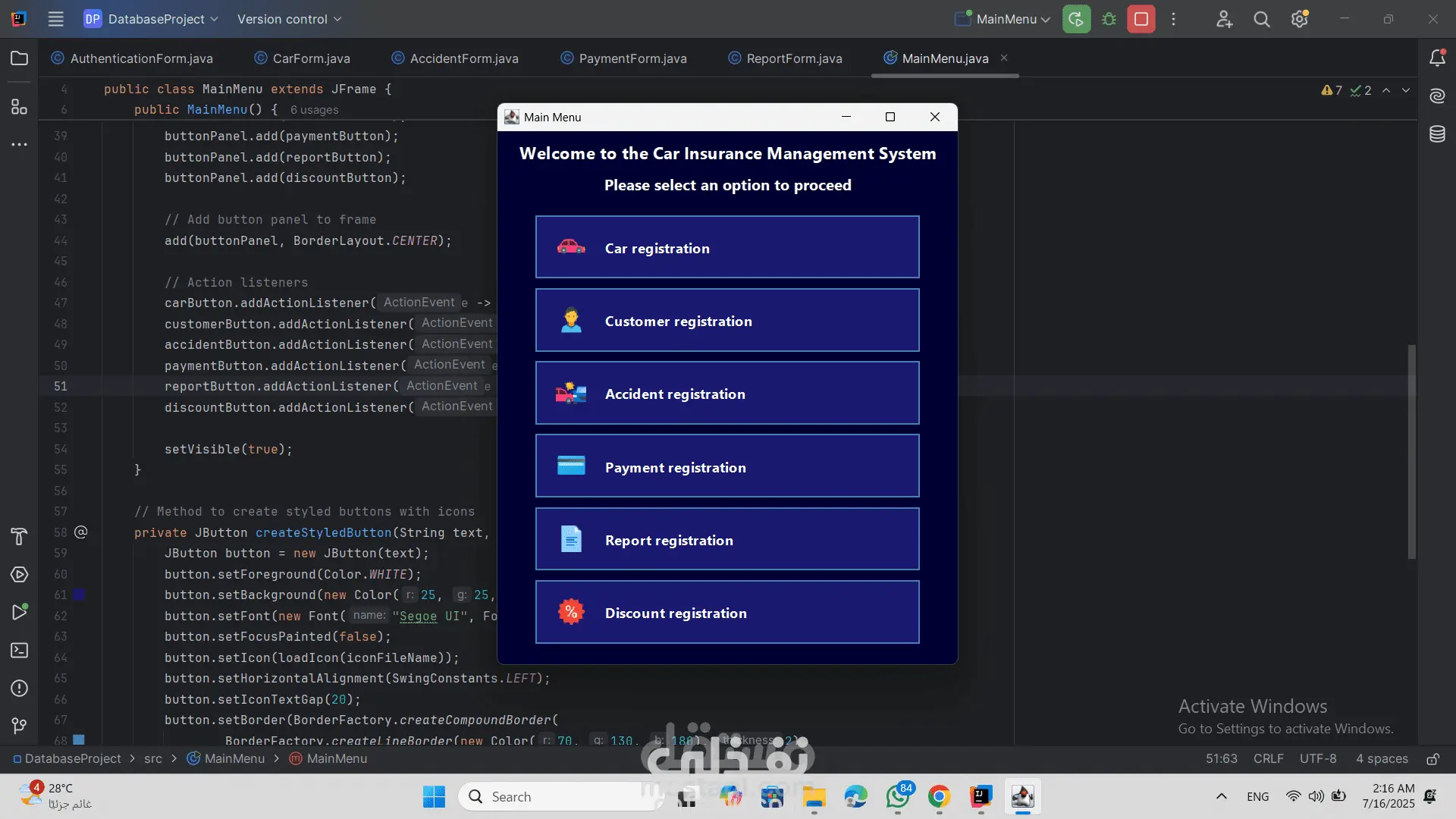Viewport: 1456px width, 819px height.
Task: Click the color swatch on line 61
Action: point(79,595)
